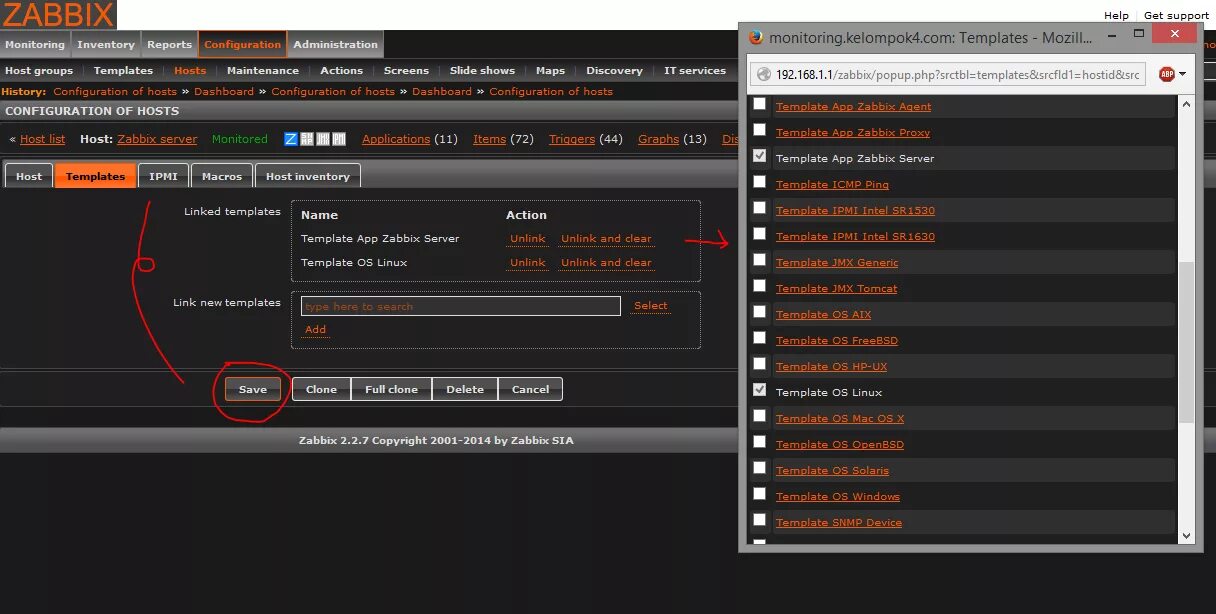1216x614 pixels.
Task: Click the Delete button
Action: [x=465, y=389]
